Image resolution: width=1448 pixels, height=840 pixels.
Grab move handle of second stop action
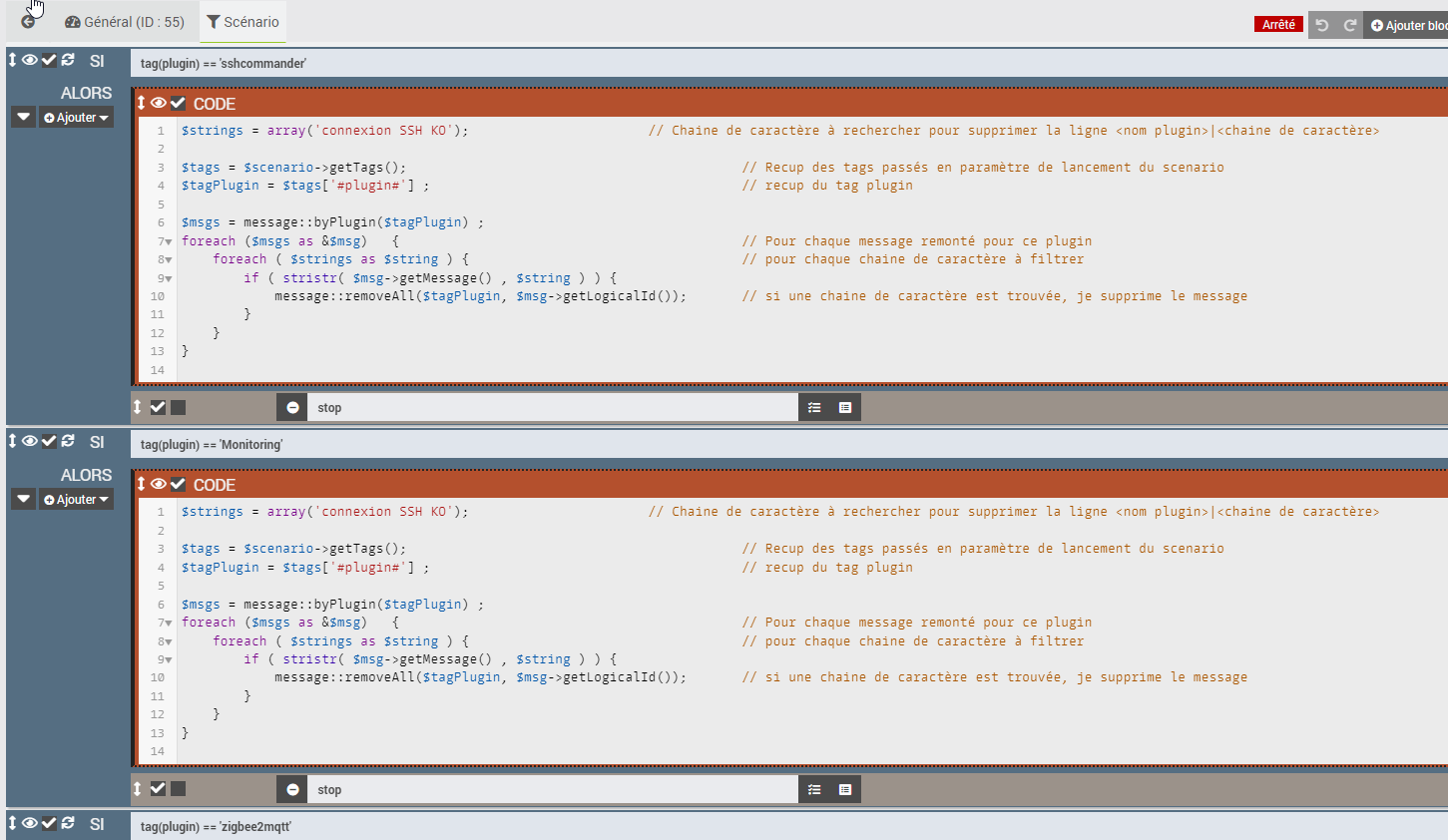tap(138, 788)
